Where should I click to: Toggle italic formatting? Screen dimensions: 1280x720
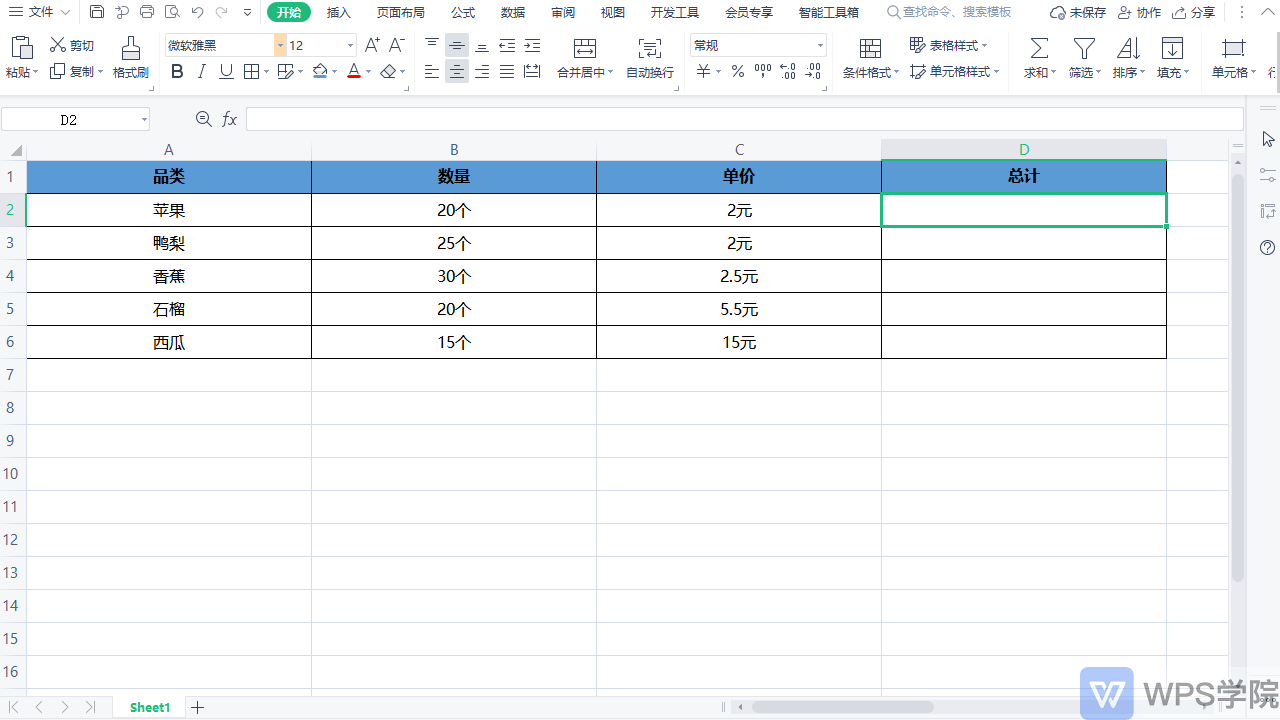point(201,71)
